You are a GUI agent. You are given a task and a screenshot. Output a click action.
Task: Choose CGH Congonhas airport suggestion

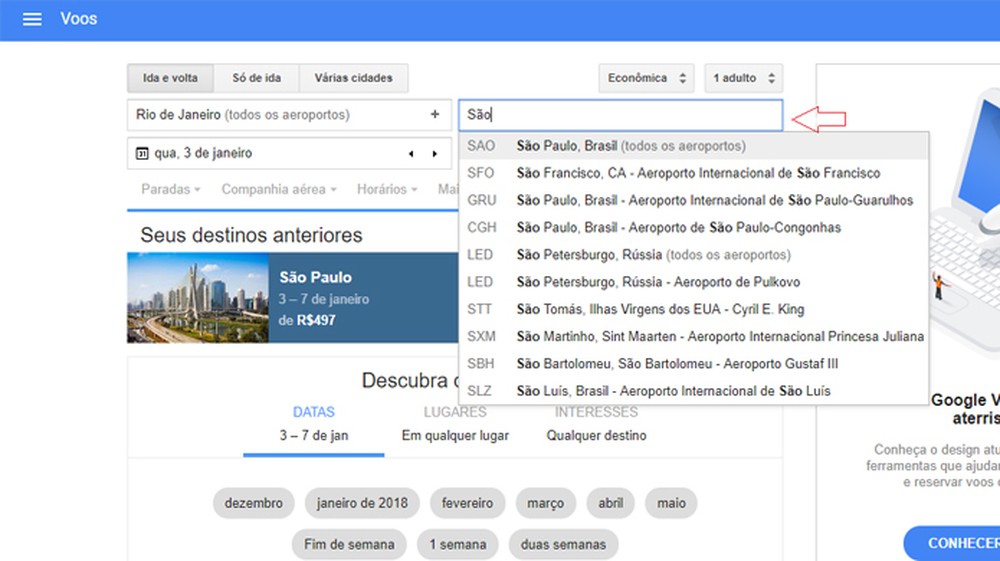tap(693, 228)
